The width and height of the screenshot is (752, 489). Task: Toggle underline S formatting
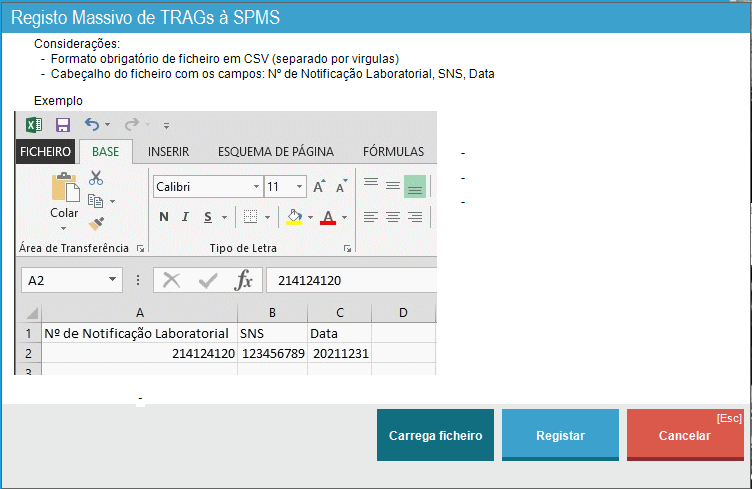point(208,217)
